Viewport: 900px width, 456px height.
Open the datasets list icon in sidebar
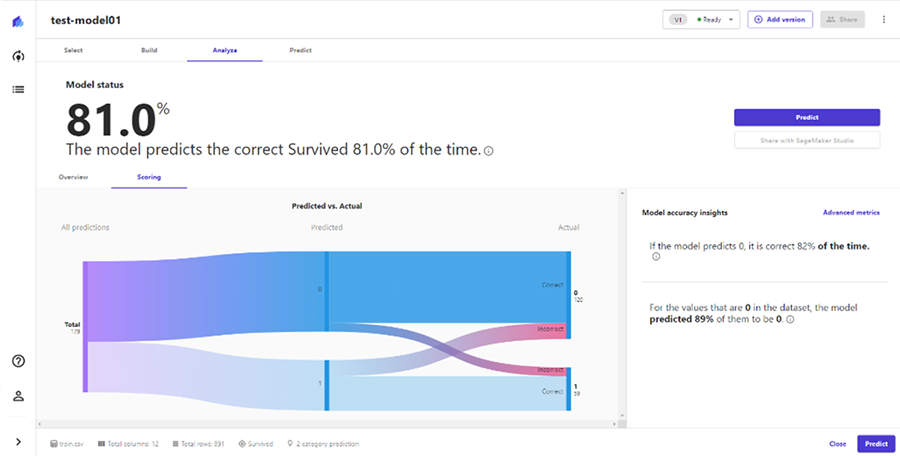(18, 90)
